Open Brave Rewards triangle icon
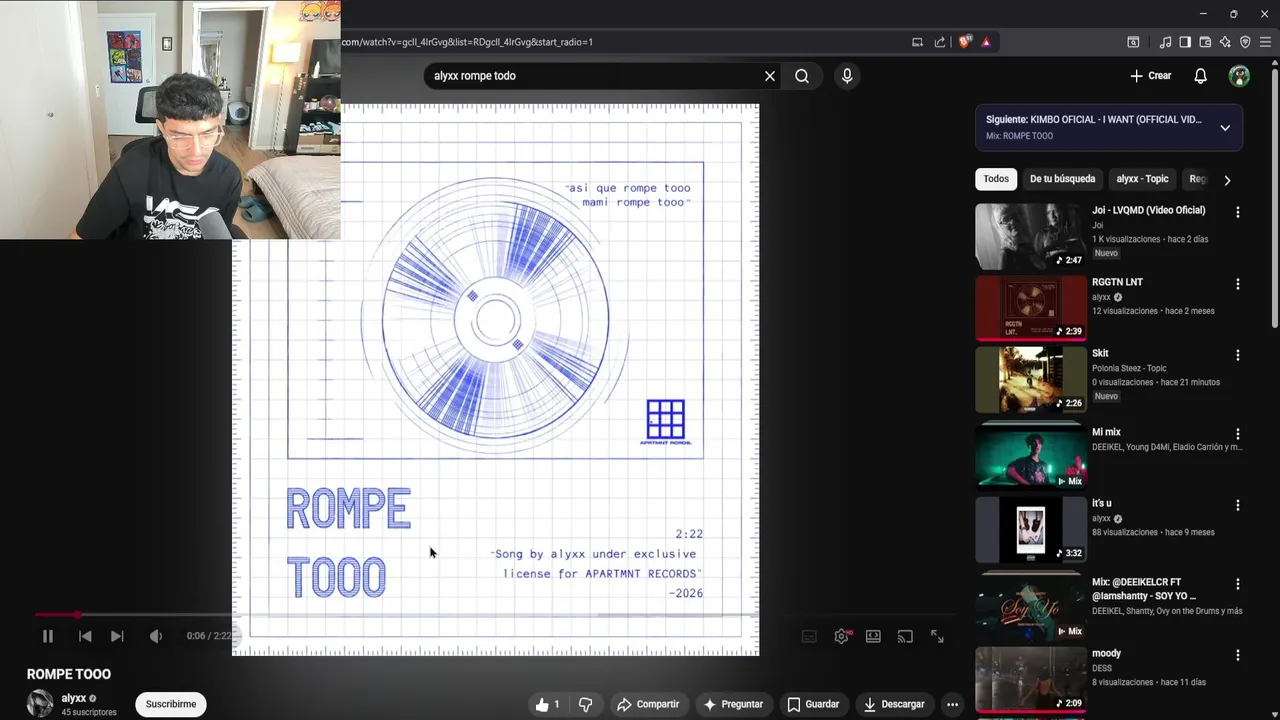This screenshot has width=1280, height=720. pos(986,42)
